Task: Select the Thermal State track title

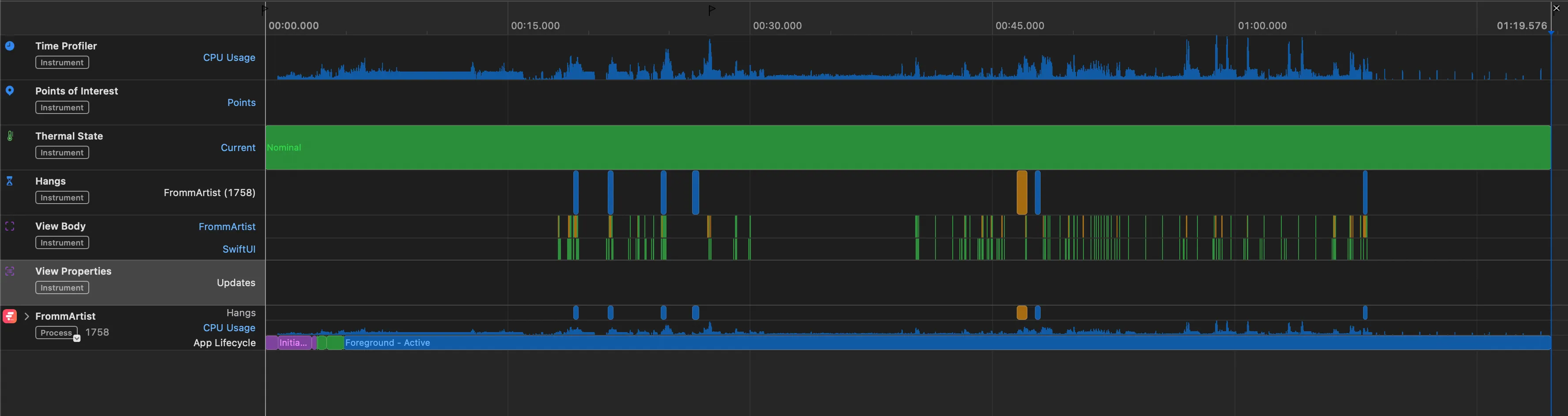Action: (x=69, y=136)
